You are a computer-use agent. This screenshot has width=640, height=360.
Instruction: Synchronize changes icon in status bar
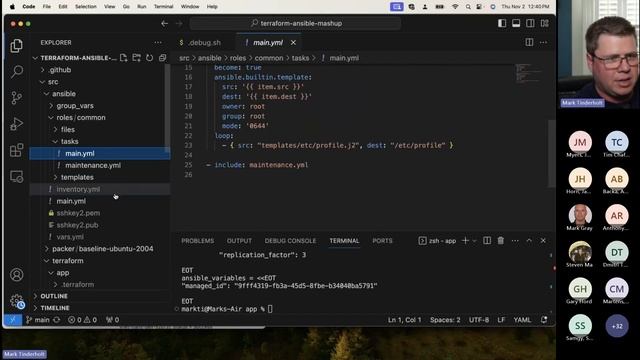tap(56, 320)
